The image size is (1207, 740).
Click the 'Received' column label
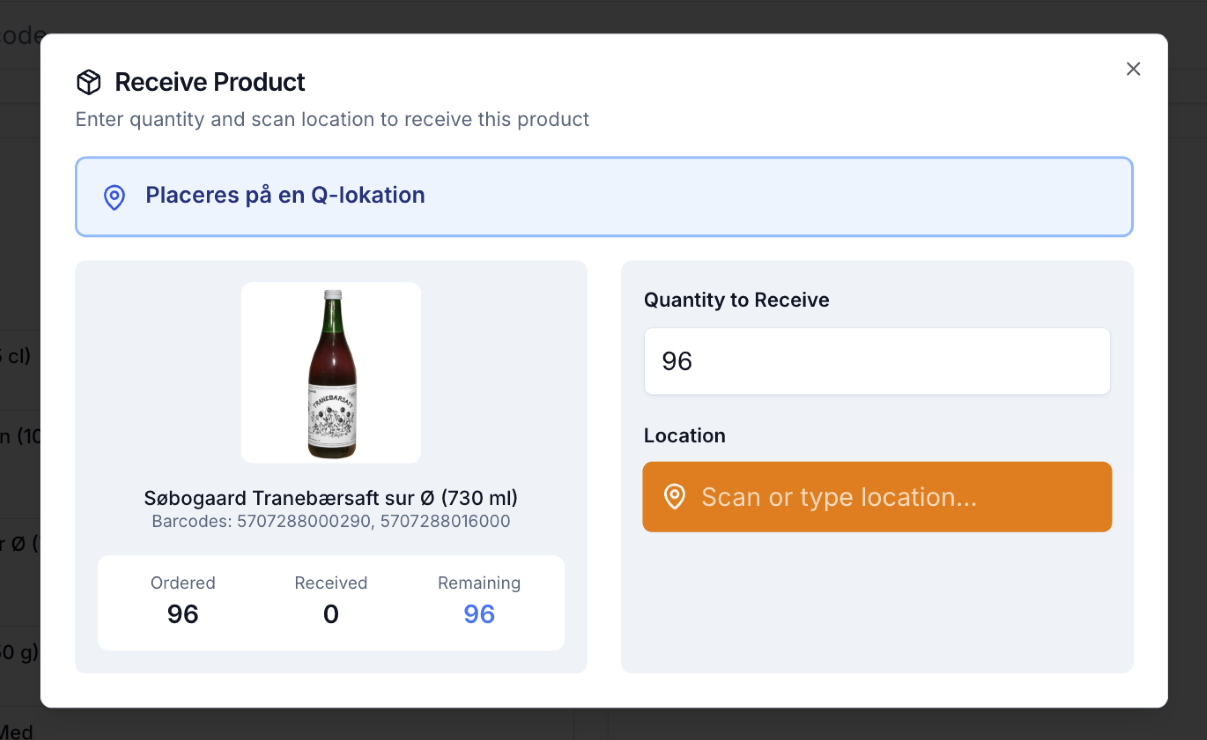[x=331, y=583]
